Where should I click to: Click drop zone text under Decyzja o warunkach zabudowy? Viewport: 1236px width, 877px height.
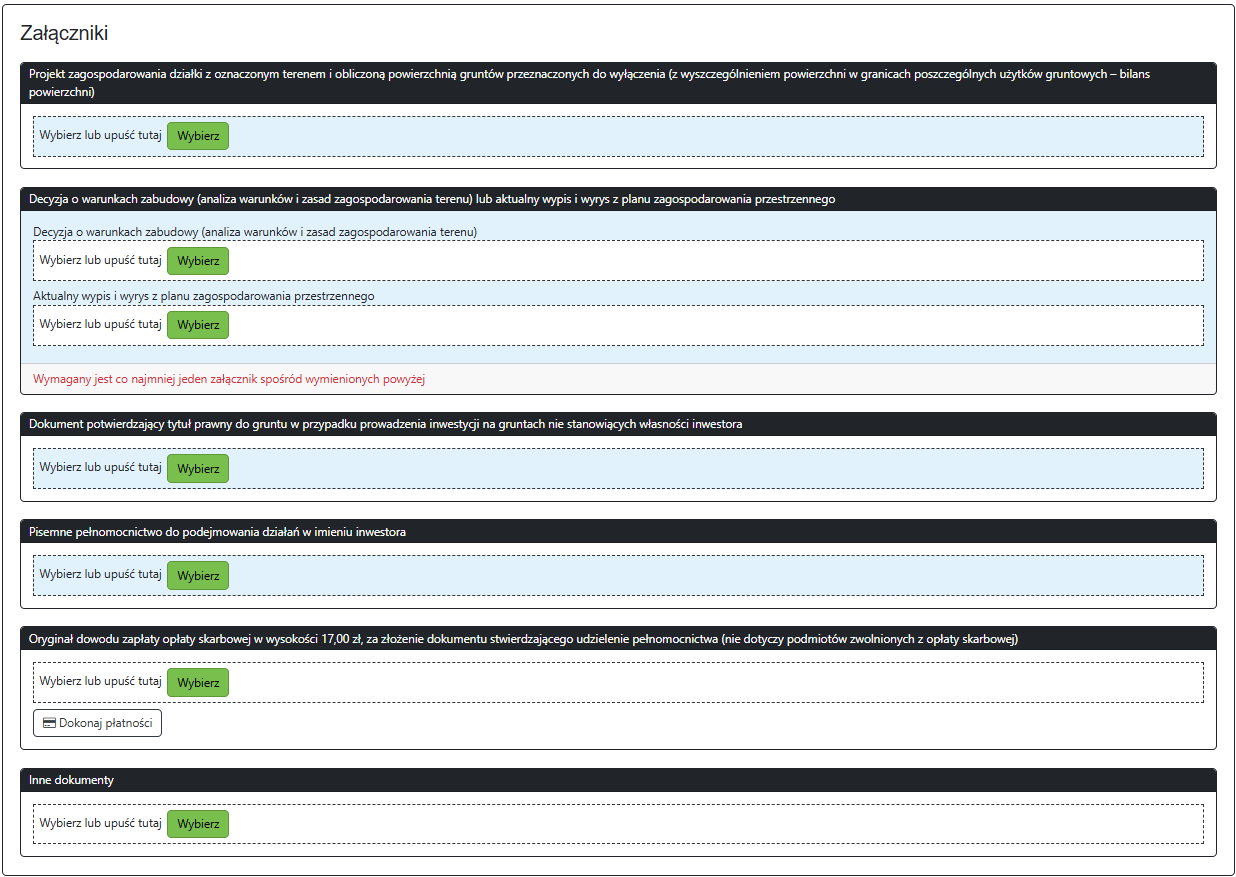point(100,261)
